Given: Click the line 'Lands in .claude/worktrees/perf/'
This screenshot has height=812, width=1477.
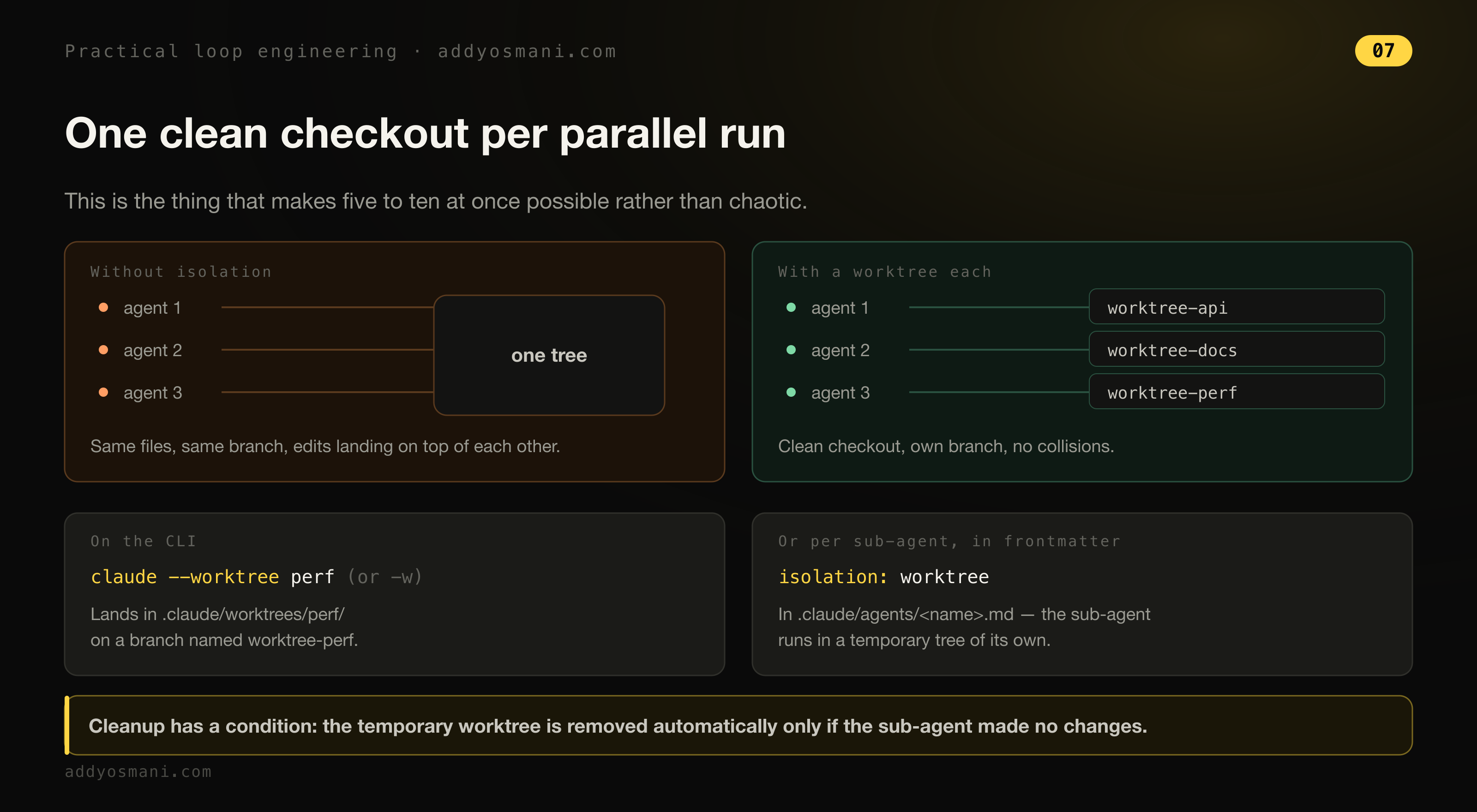Looking at the screenshot, I should tap(217, 614).
